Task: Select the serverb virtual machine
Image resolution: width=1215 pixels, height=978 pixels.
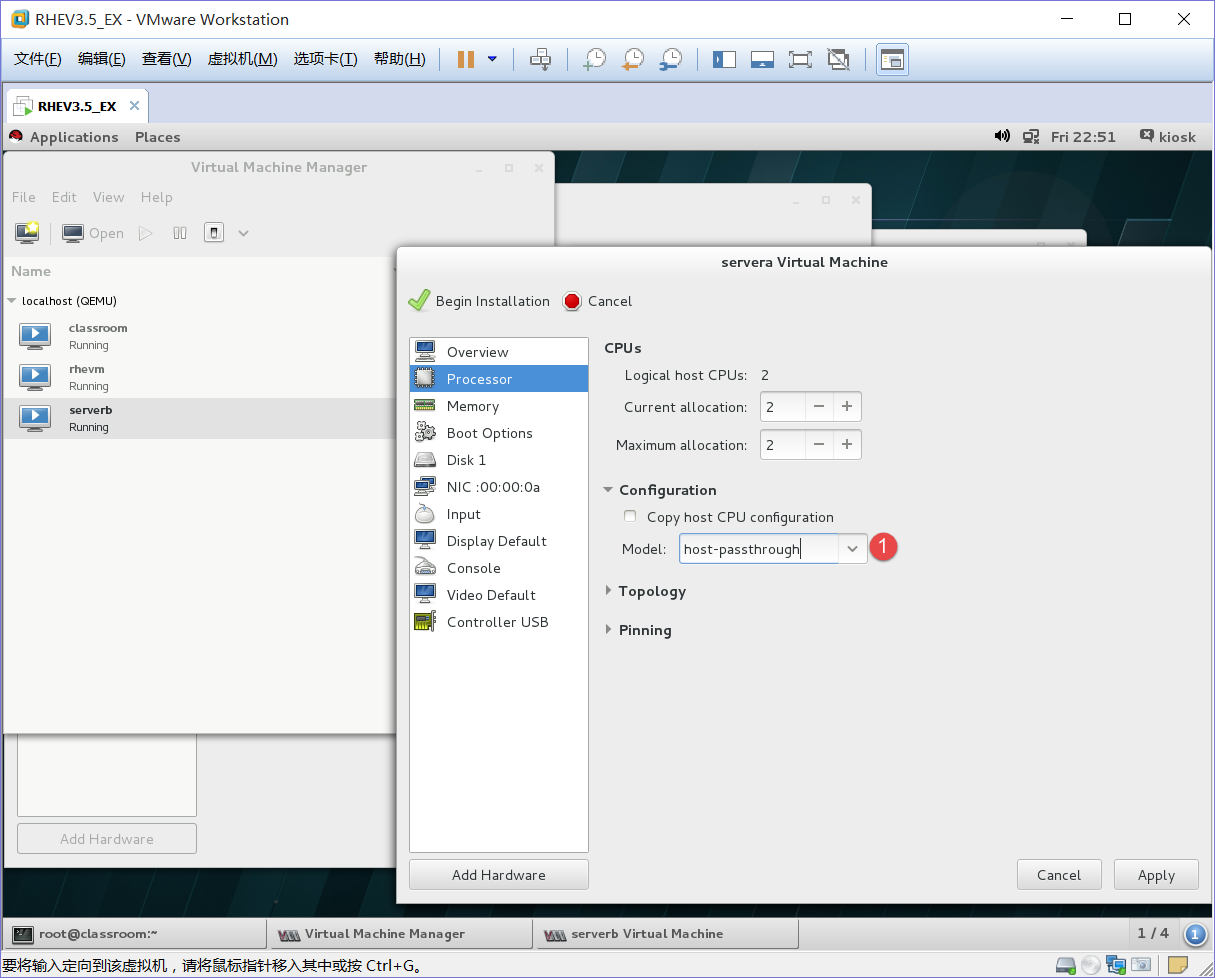Action: tap(200, 418)
